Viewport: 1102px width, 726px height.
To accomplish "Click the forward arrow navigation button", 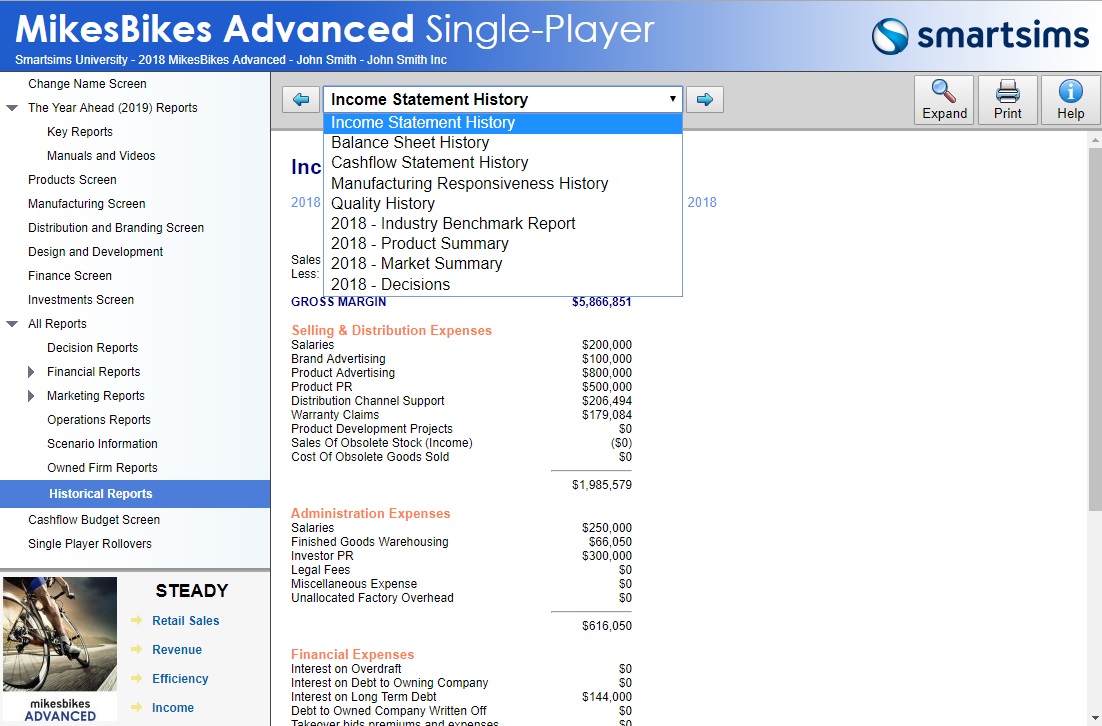I will [x=705, y=99].
